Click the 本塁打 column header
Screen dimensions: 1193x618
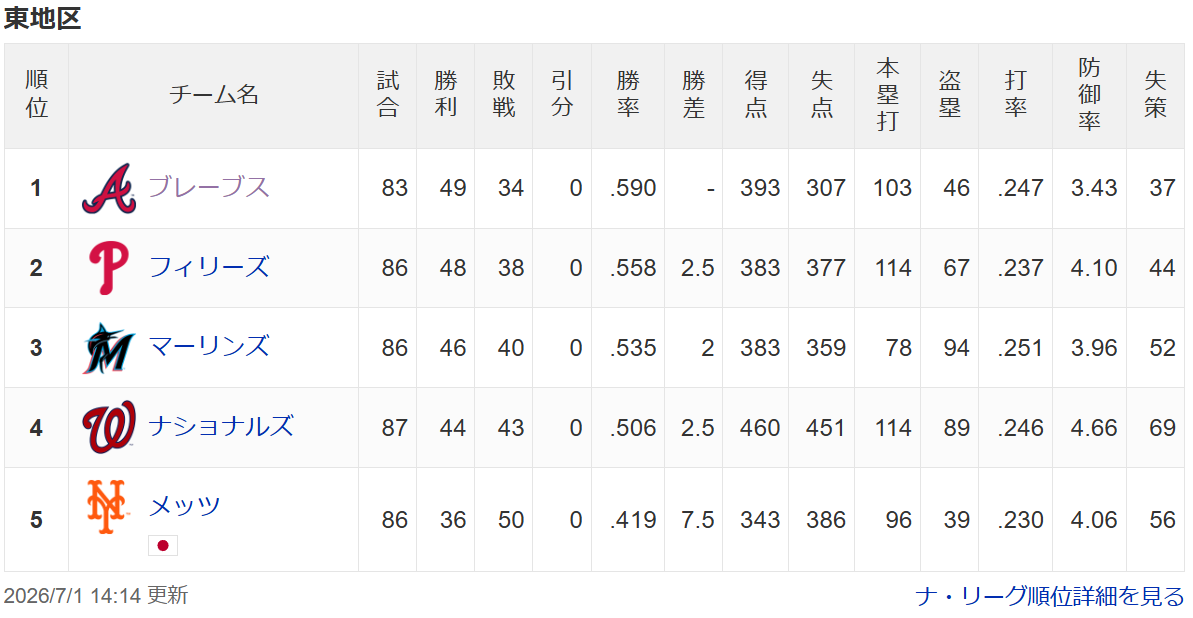click(x=887, y=95)
